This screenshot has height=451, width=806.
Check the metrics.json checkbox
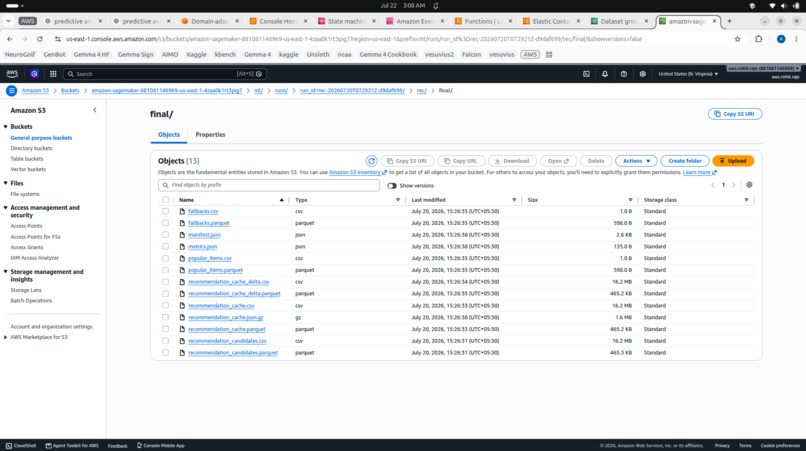(165, 247)
